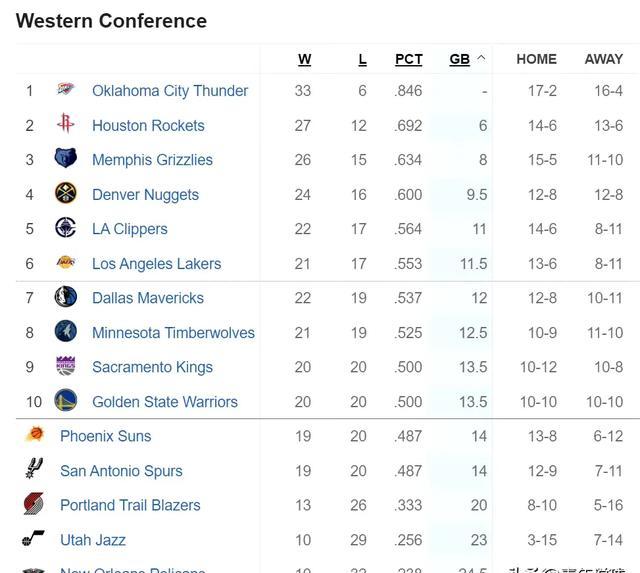Toggle the GB column sort arrow

coord(481,59)
